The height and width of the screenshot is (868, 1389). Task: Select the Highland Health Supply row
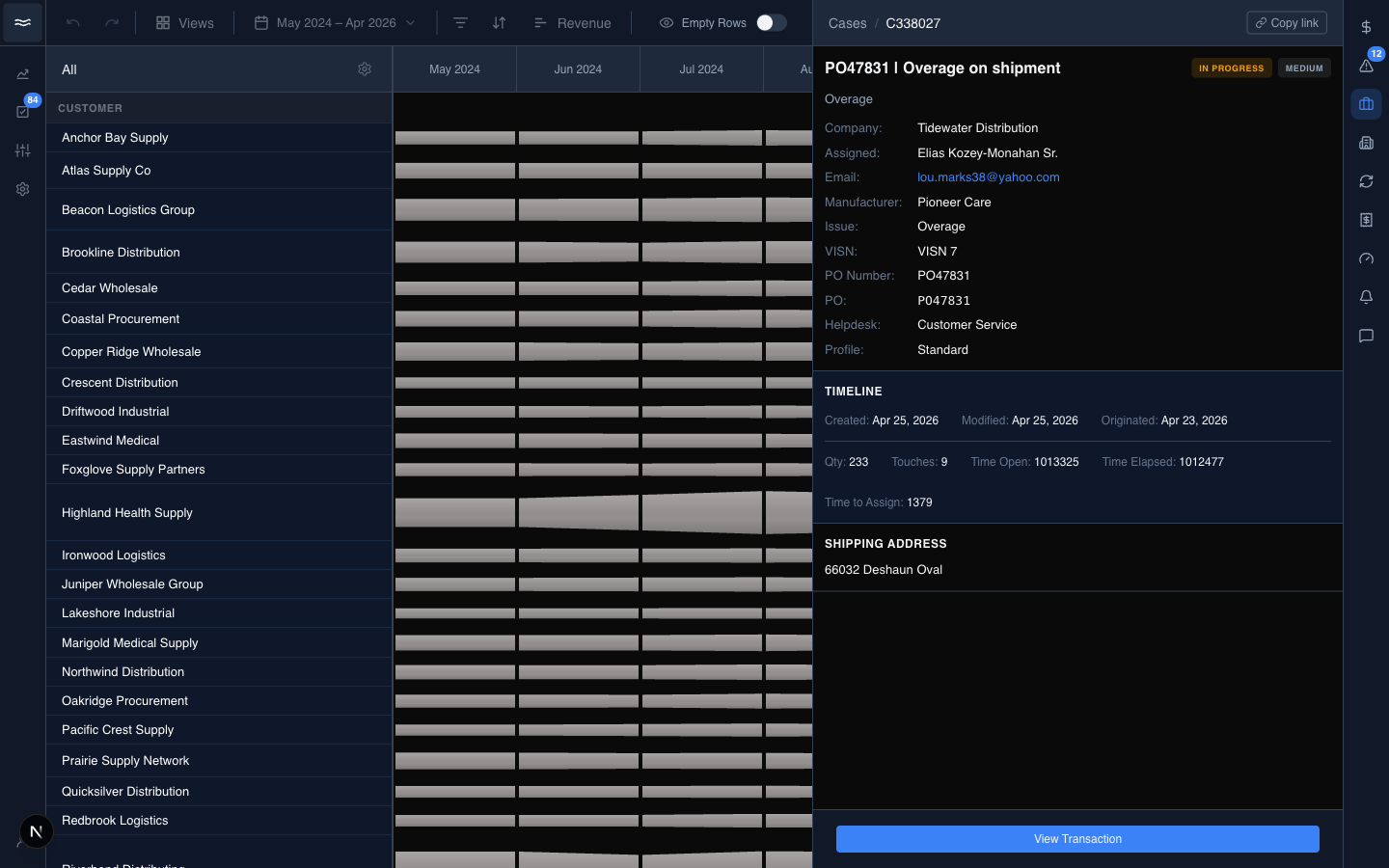(x=219, y=513)
